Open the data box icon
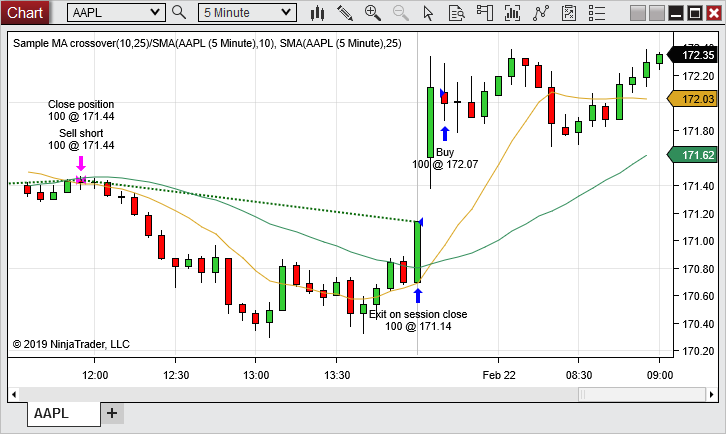The width and height of the screenshot is (726, 434). pos(457,13)
